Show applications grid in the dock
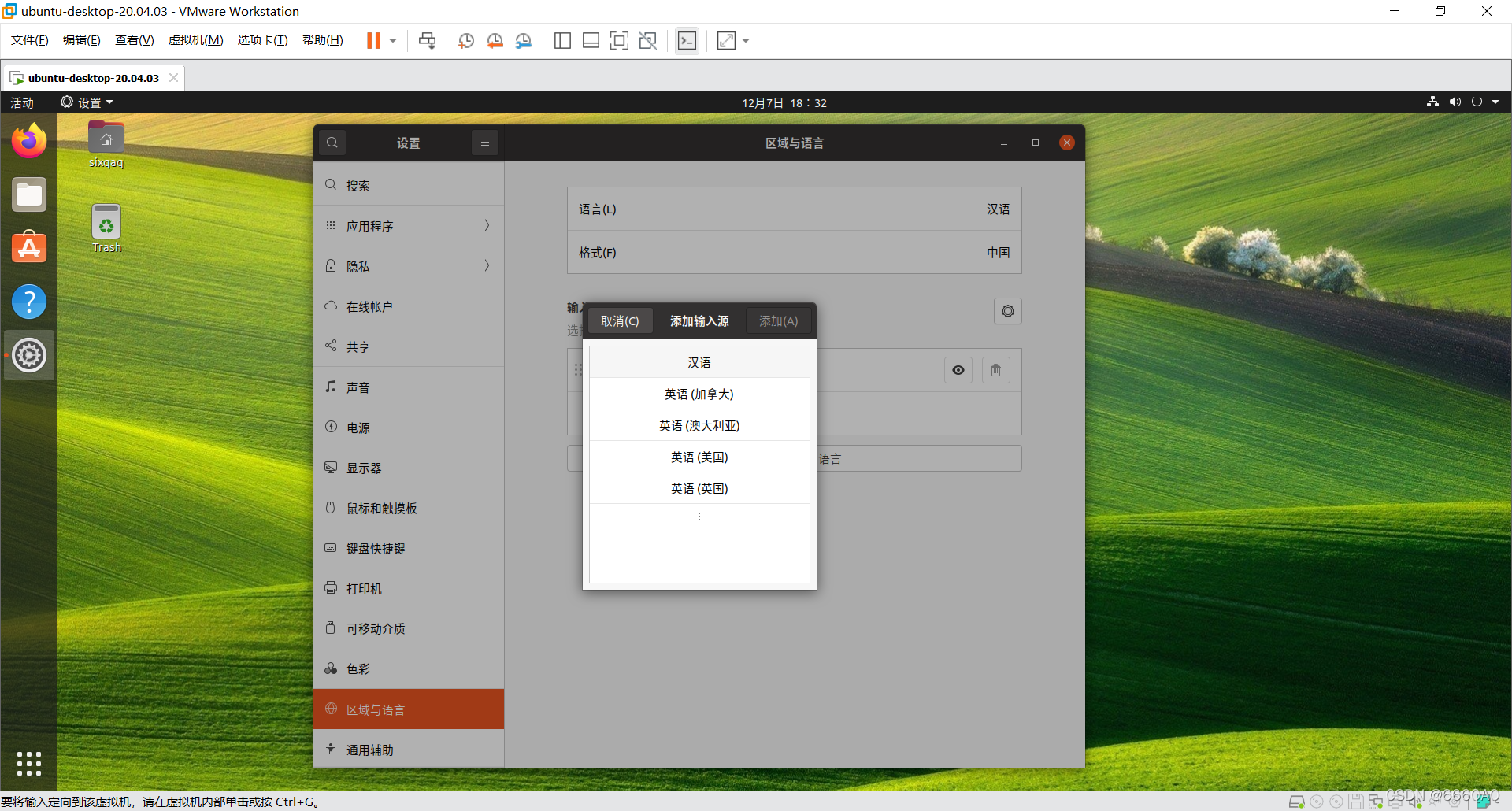 pos(29,763)
